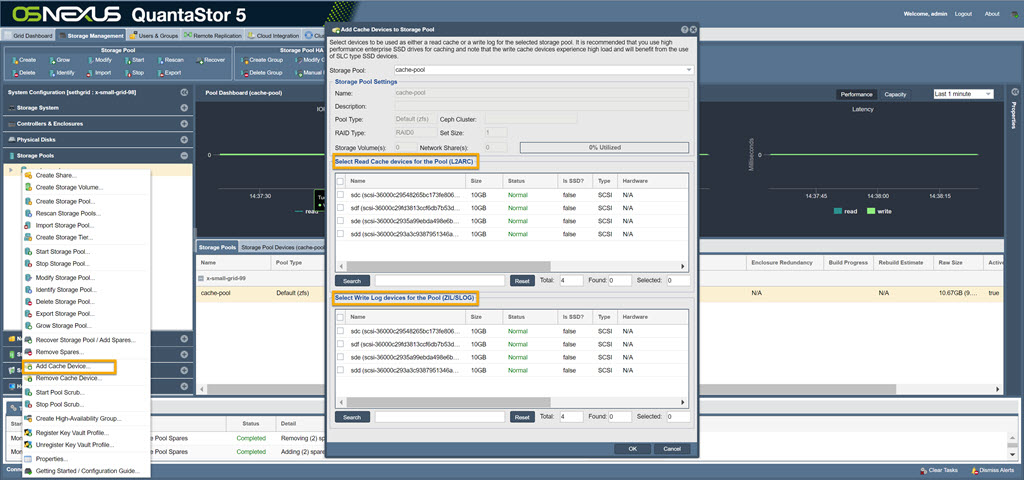This screenshot has height=481, width=1024.
Task: Select Remove Cache Device from context menu
Action: (x=69, y=378)
